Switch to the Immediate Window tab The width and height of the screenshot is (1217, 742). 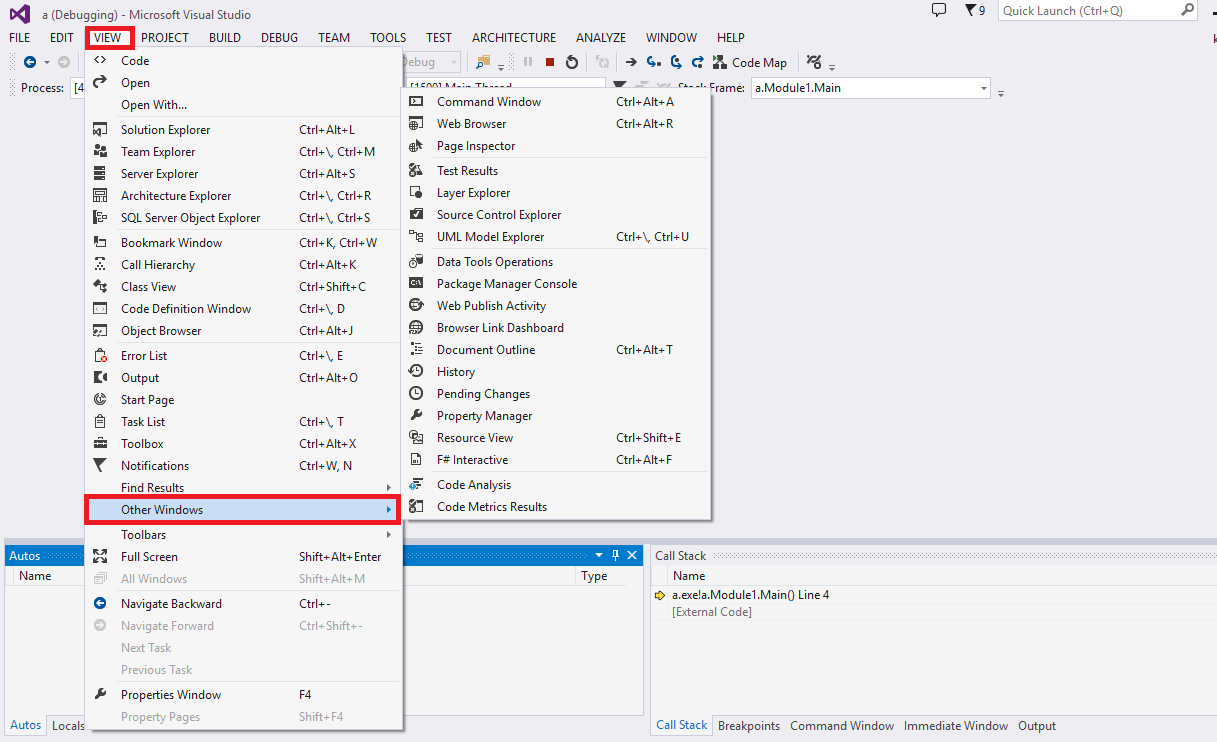956,726
